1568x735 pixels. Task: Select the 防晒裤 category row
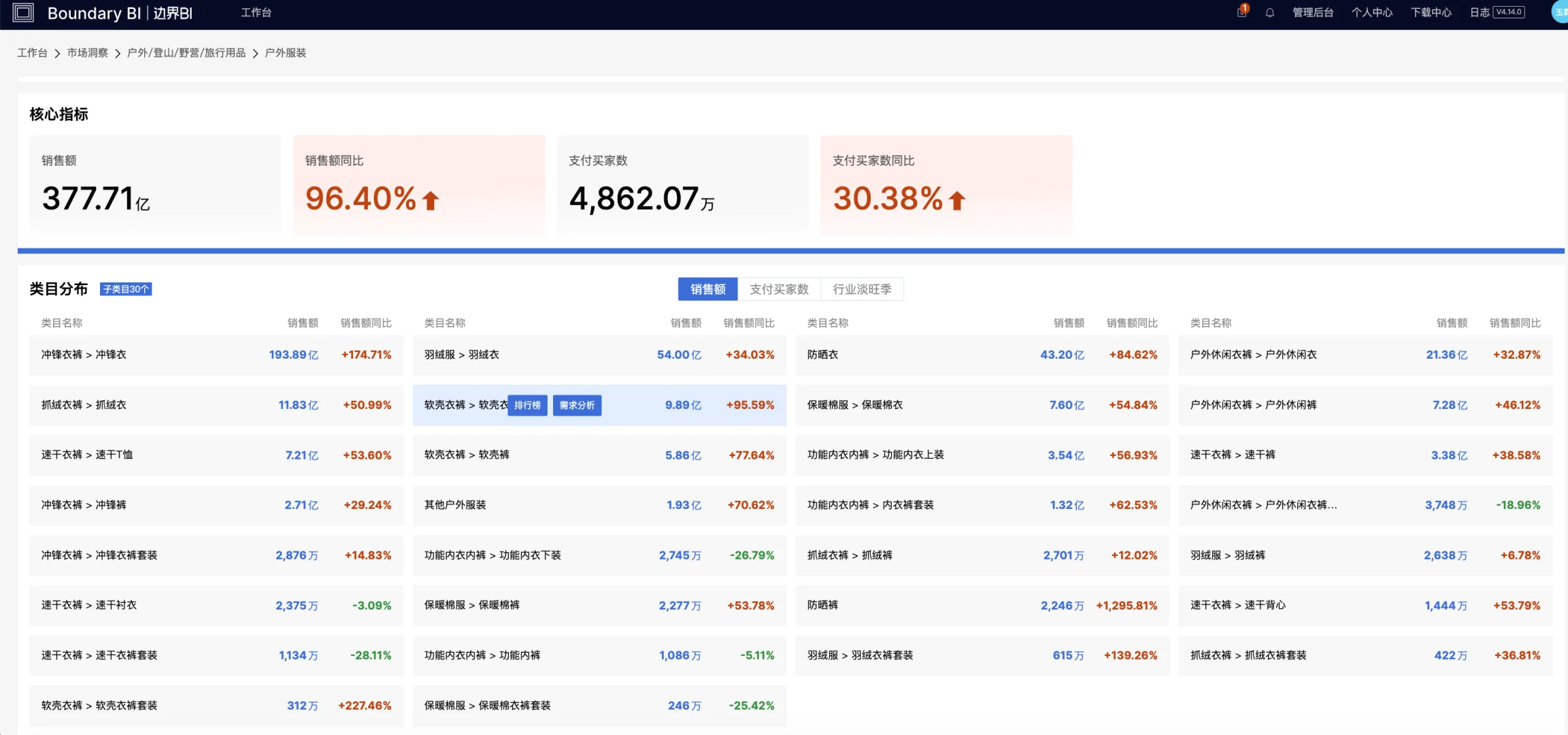[982, 605]
